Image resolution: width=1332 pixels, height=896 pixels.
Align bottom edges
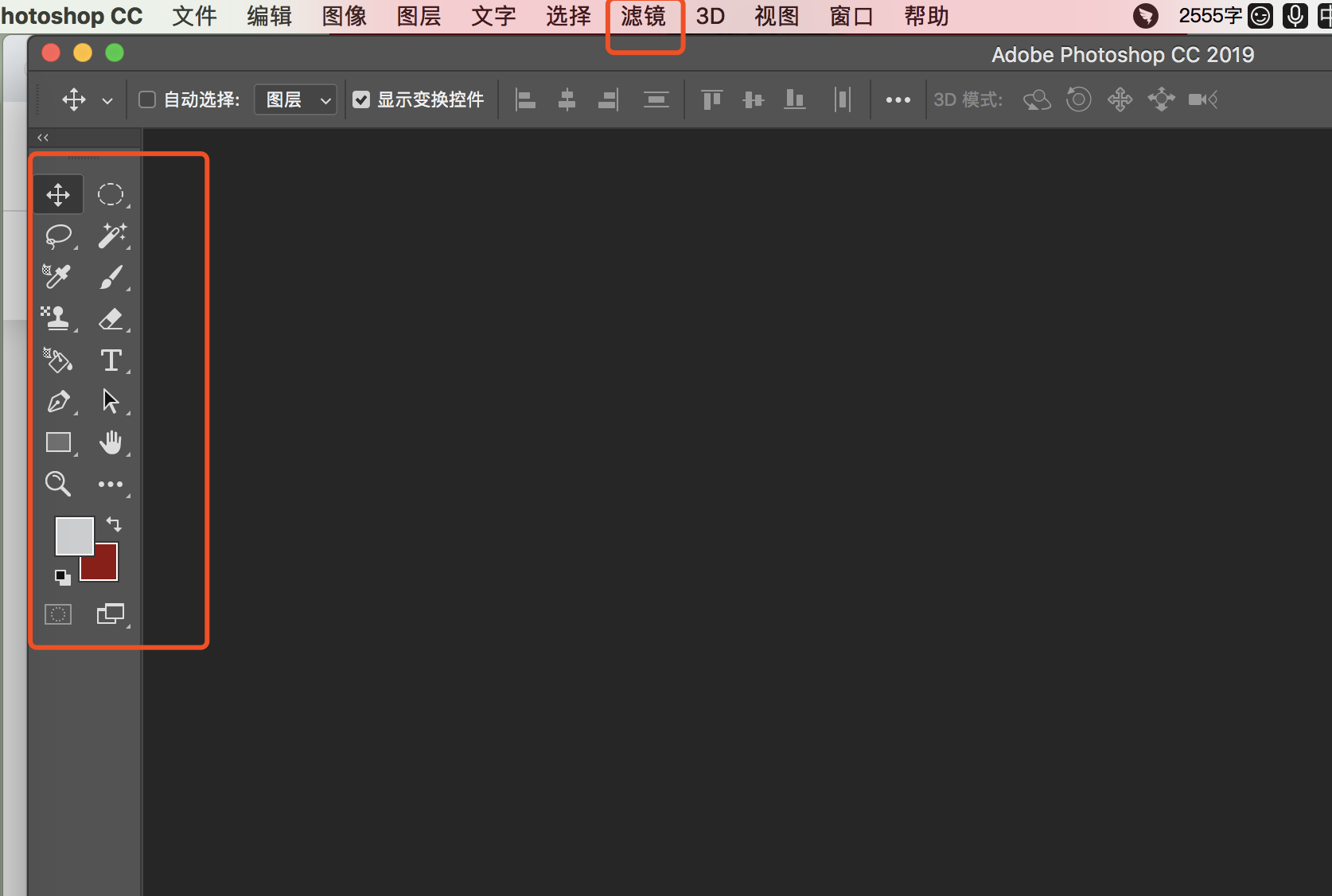[794, 99]
